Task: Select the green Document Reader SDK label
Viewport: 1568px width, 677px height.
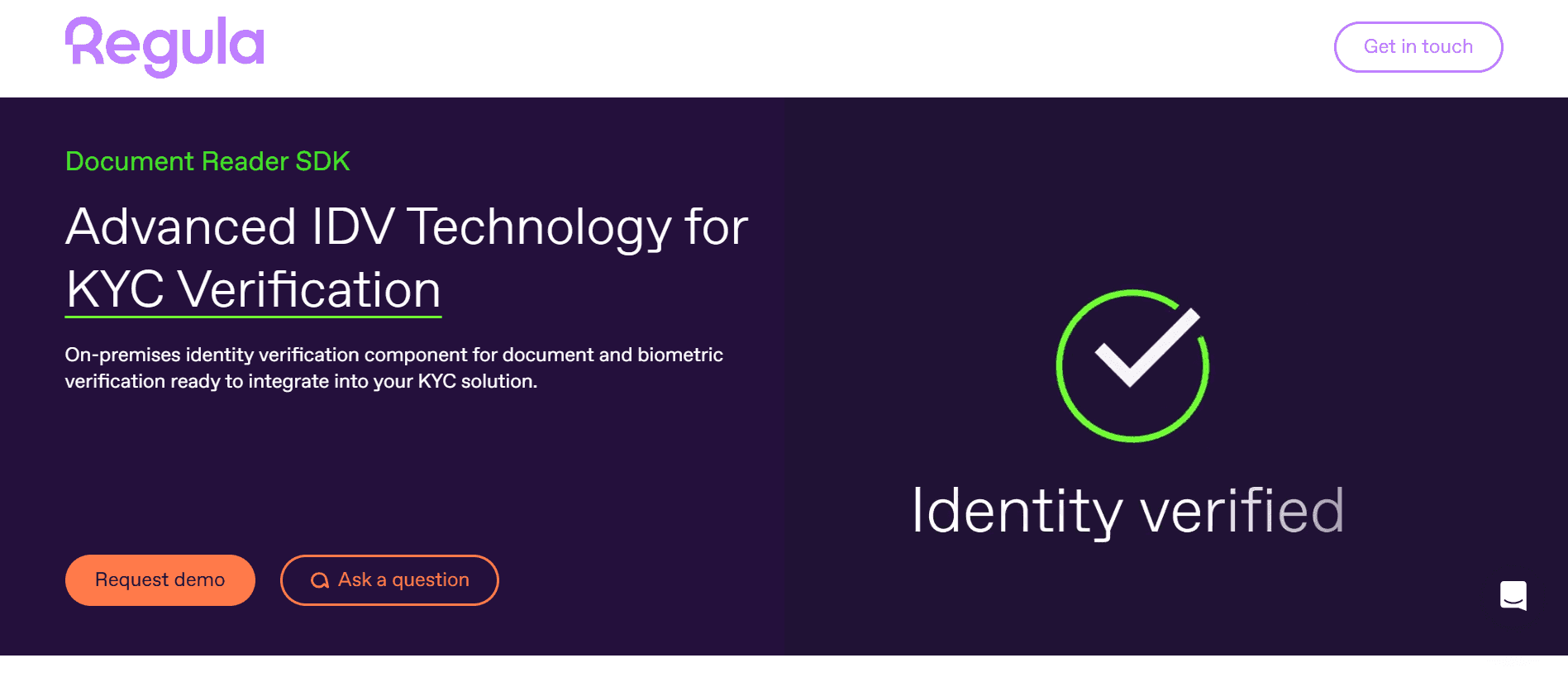Action: (x=207, y=161)
